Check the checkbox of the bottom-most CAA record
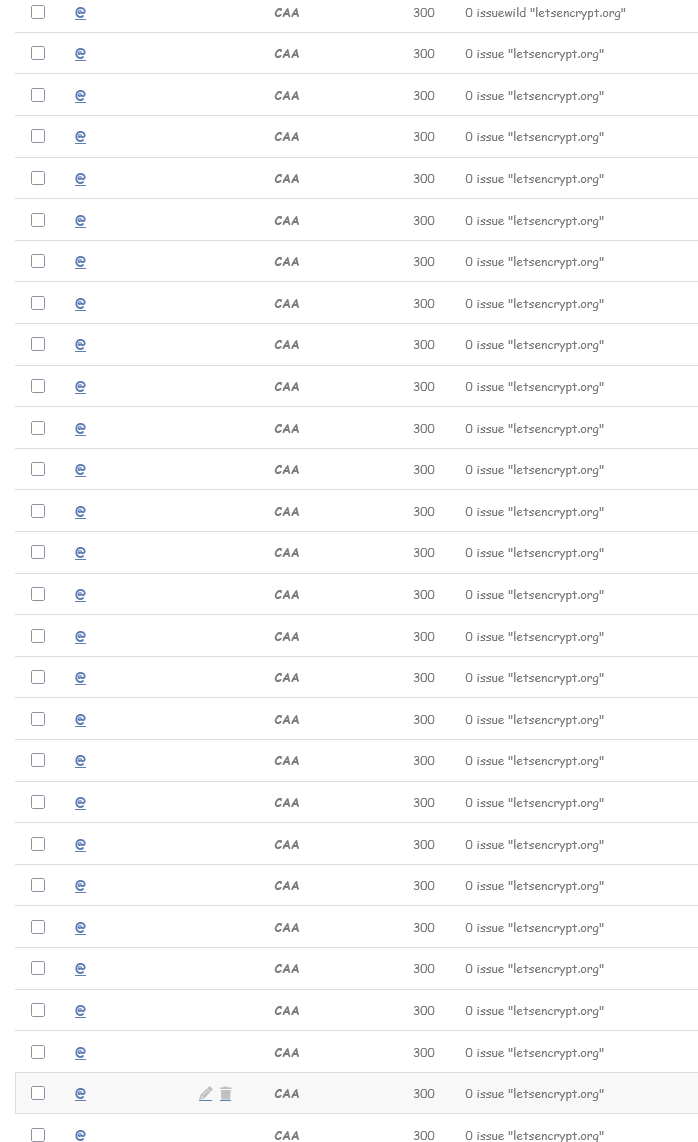Image resolution: width=698 pixels, height=1142 pixels. point(38,1134)
